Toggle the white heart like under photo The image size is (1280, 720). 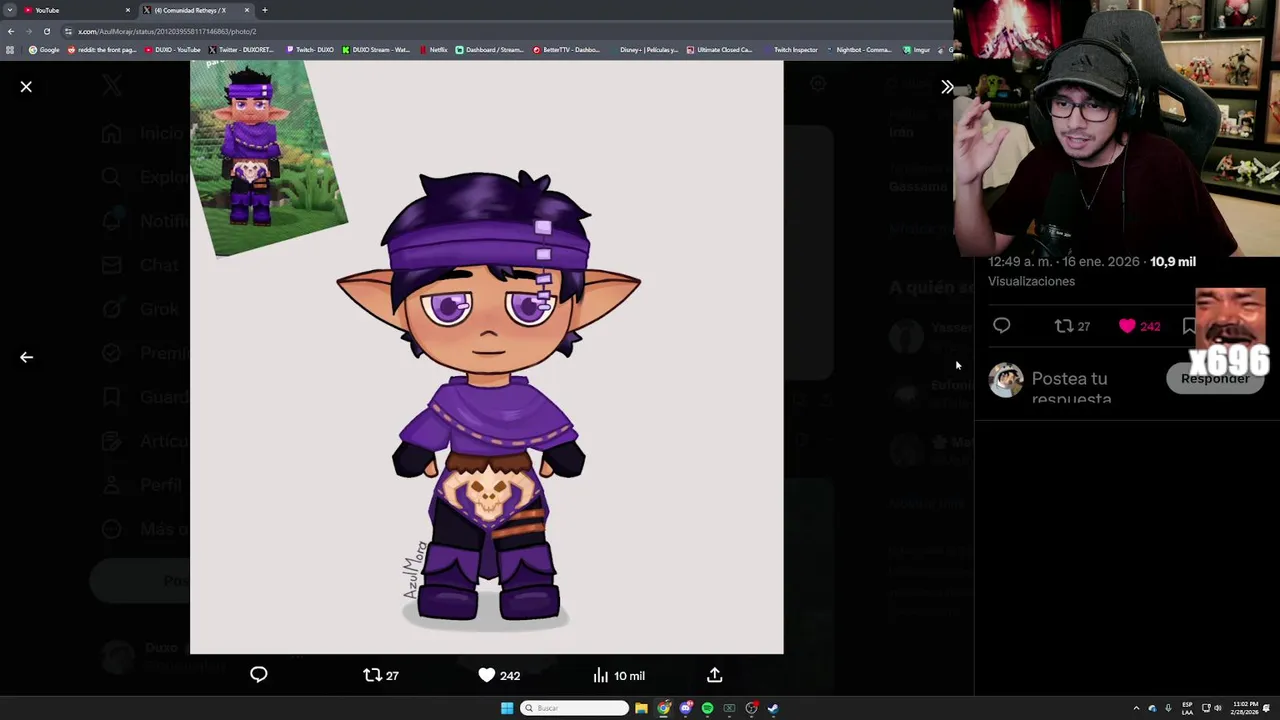pos(486,675)
